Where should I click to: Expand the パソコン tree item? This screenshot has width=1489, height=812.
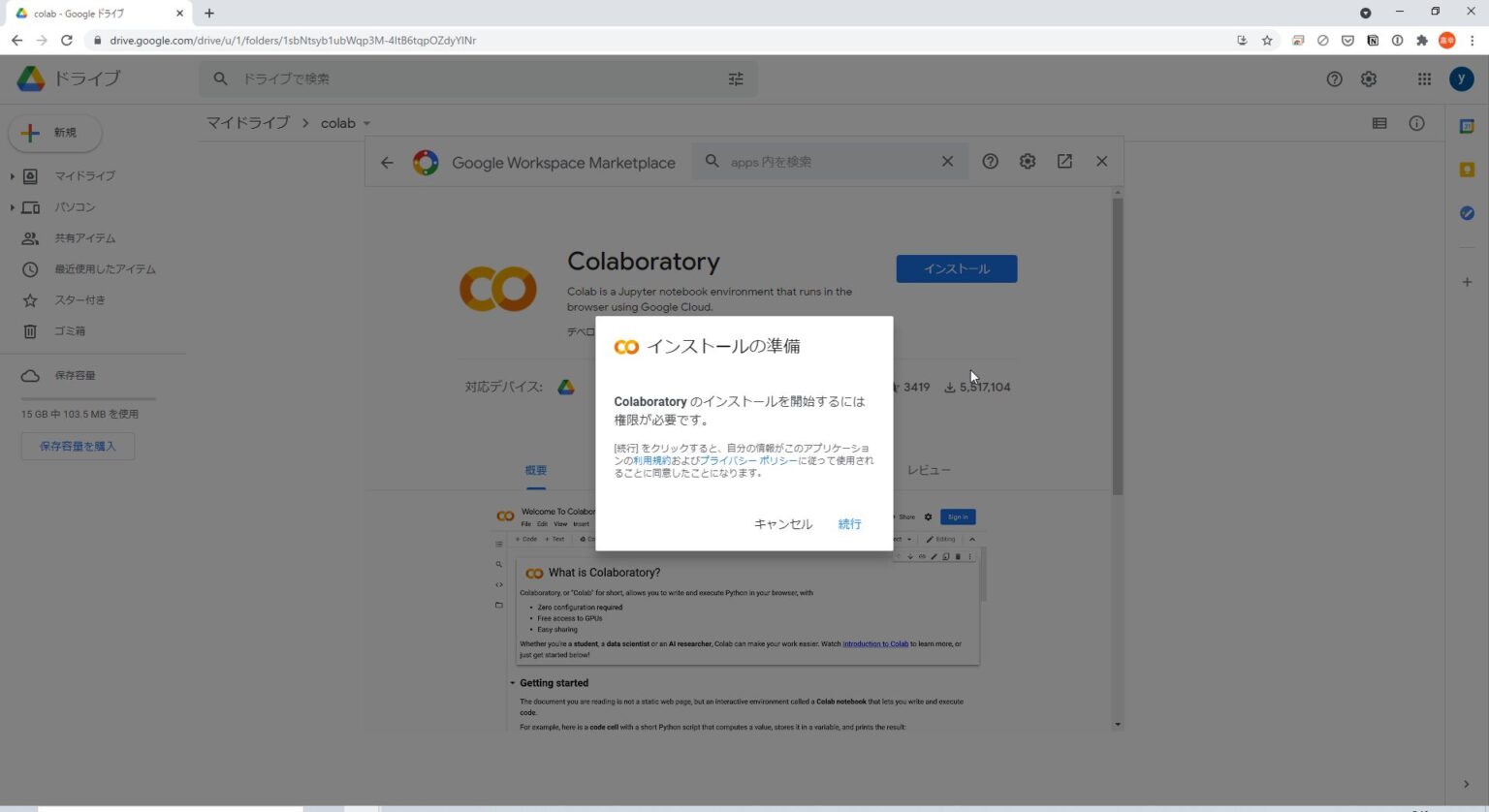click(x=12, y=206)
